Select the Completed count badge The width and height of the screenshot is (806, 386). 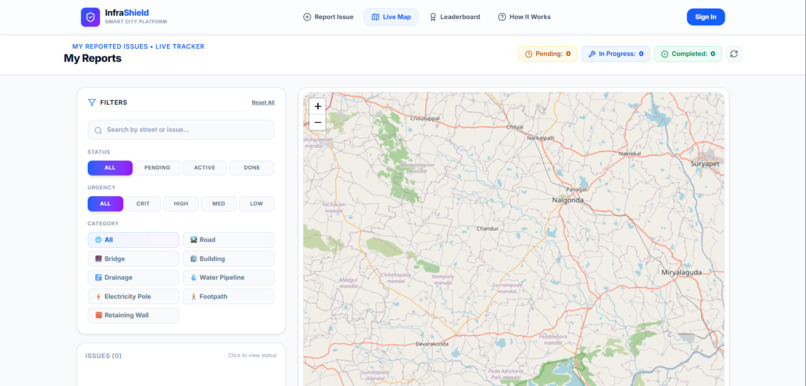pos(688,54)
